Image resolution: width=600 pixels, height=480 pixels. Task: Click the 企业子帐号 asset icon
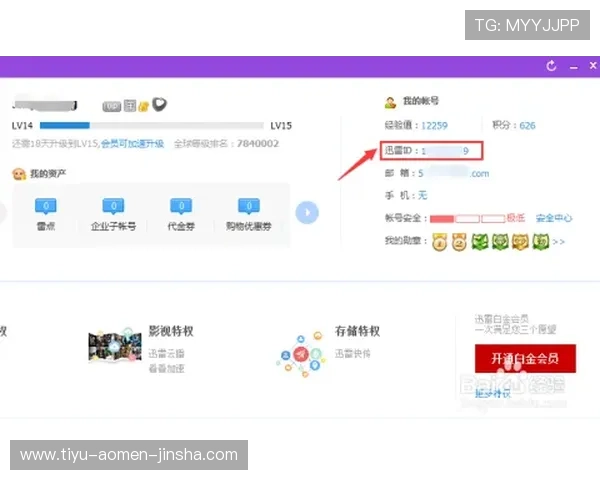coord(114,207)
